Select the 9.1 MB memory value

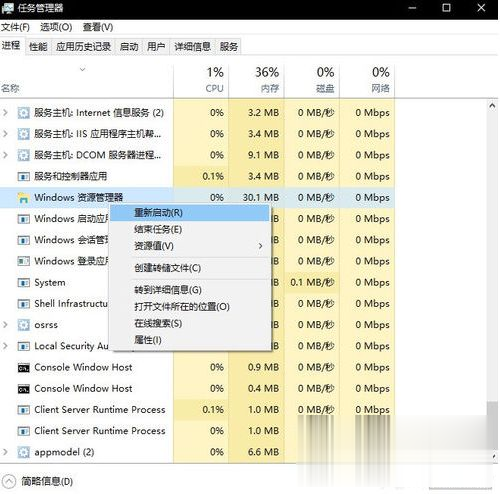point(263,155)
